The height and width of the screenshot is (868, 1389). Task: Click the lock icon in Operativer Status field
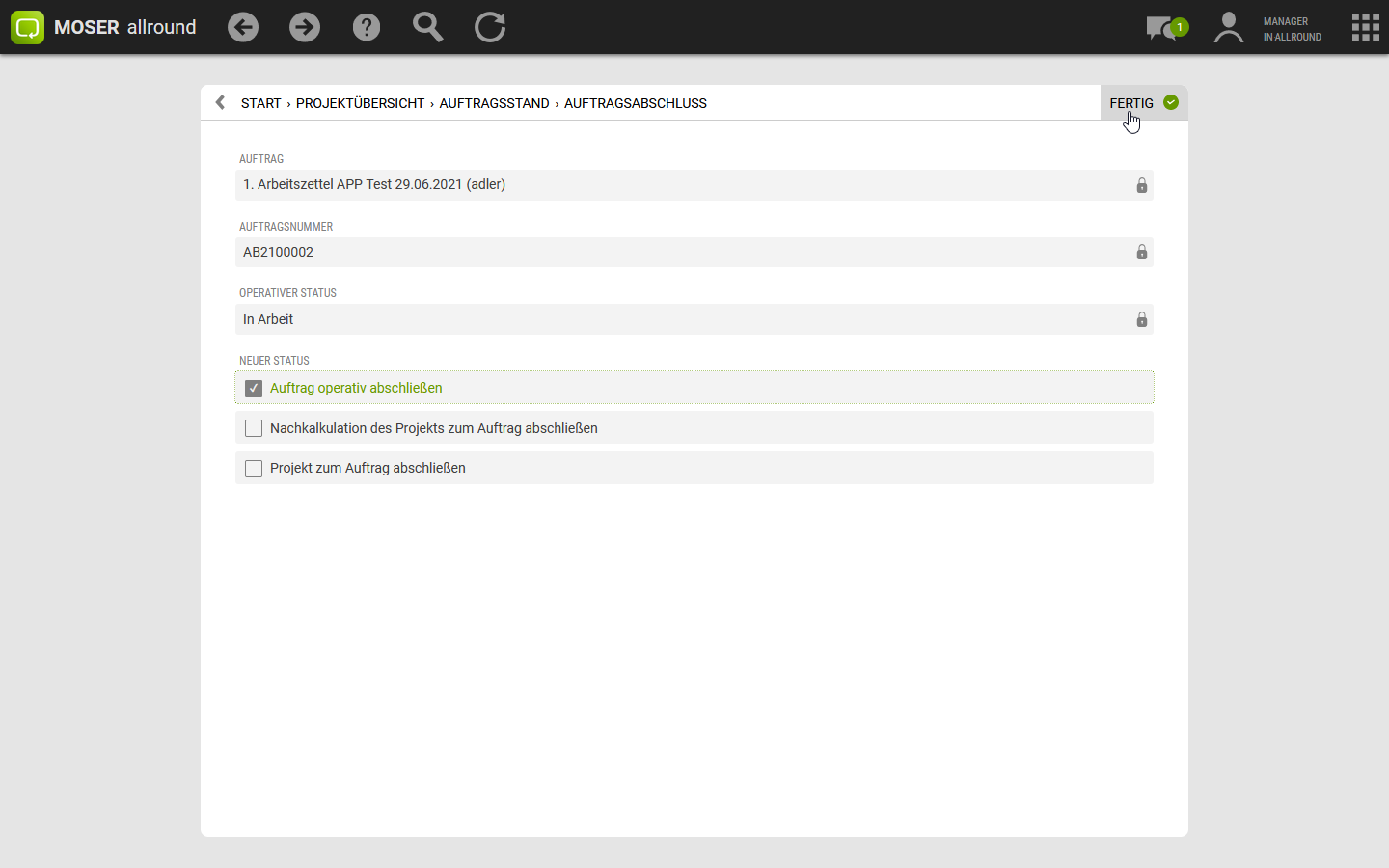point(1142,319)
